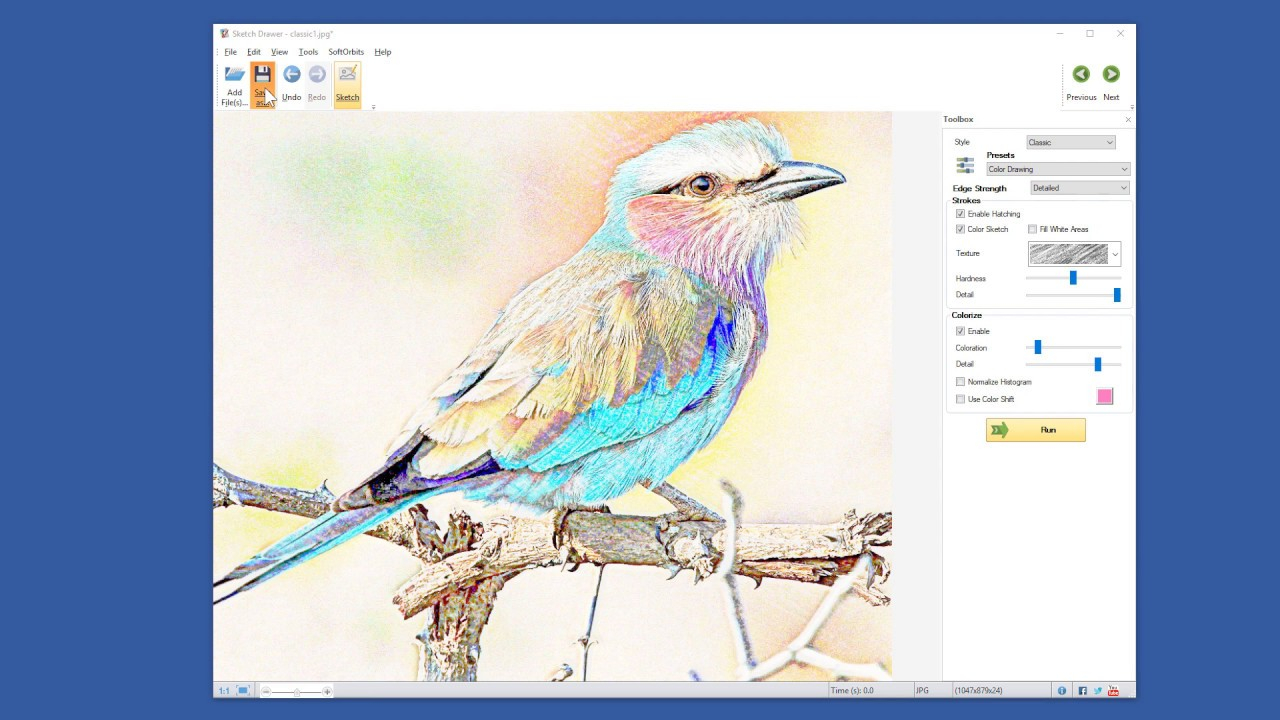Select the pink Use Color Shift swatch
Image resolution: width=1280 pixels, height=720 pixels.
pos(1104,396)
